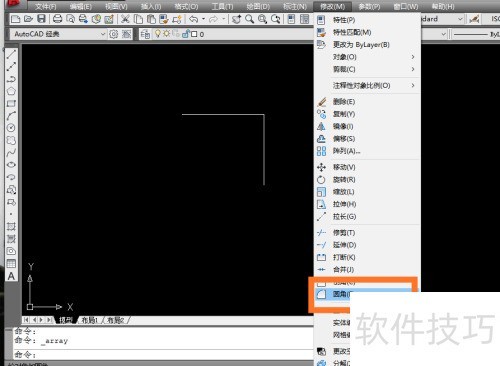The height and width of the screenshot is (366, 500).
Task: Choose 删除(E) from Modify menu
Action: click(x=367, y=102)
